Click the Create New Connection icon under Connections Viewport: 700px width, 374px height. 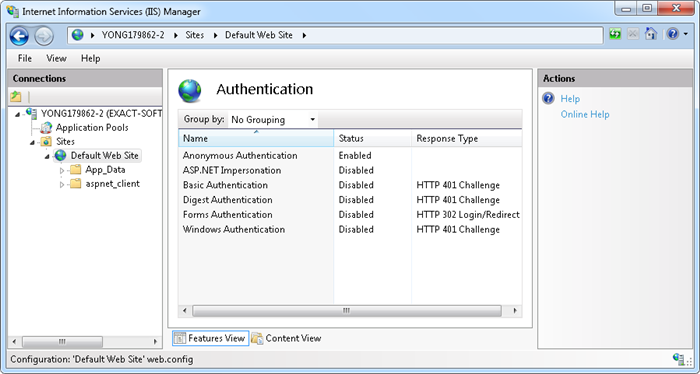point(16,96)
